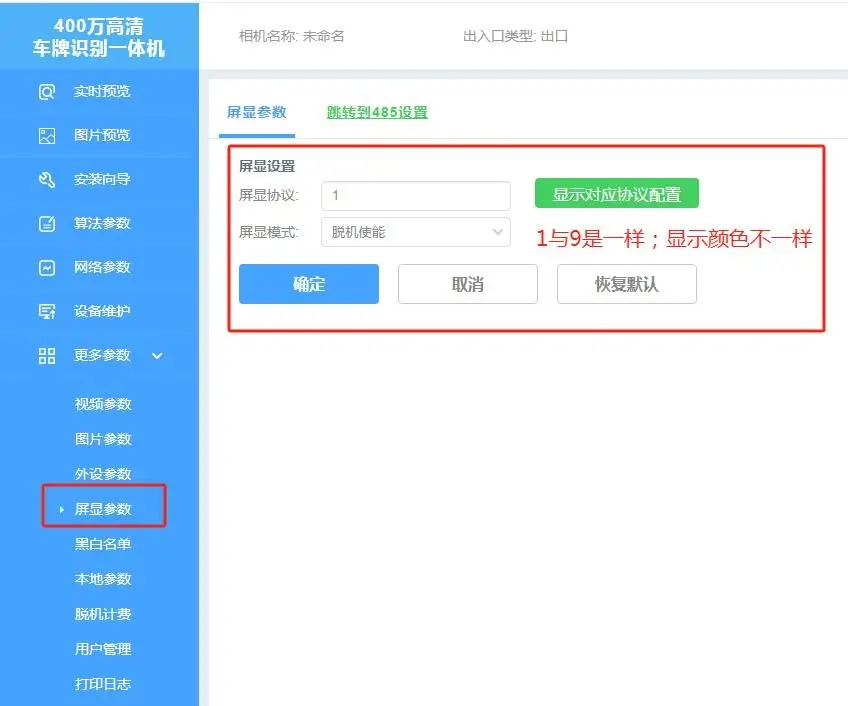Select the 设备维护 device maintenance icon

click(46, 311)
